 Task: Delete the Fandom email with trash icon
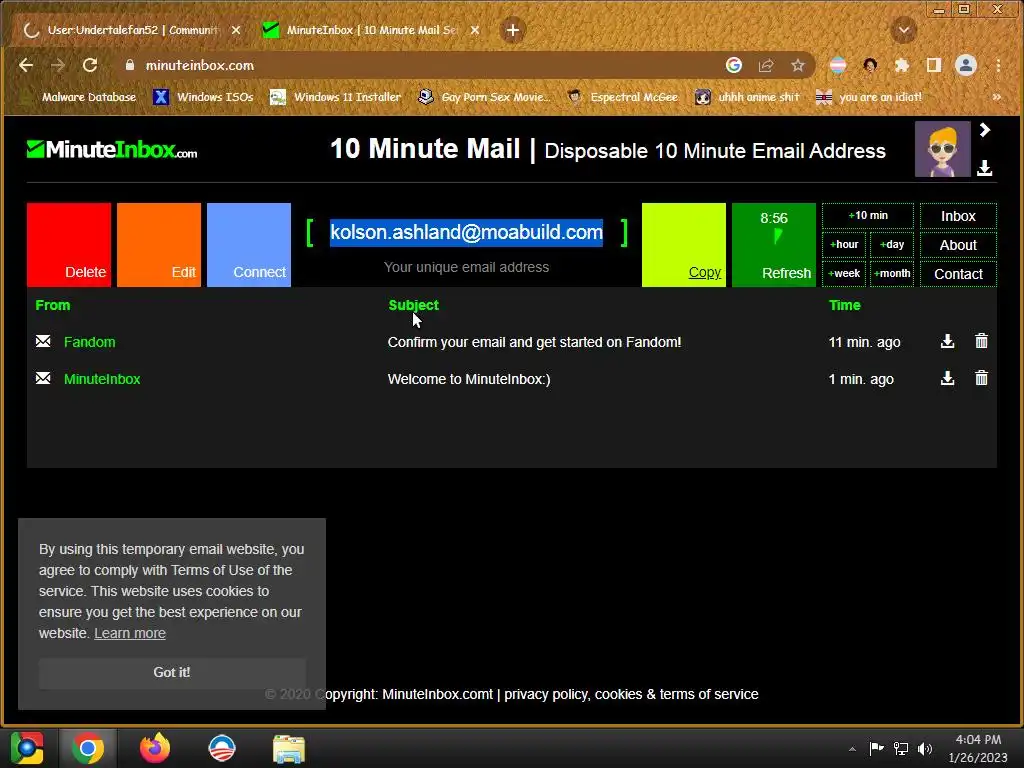click(x=981, y=341)
